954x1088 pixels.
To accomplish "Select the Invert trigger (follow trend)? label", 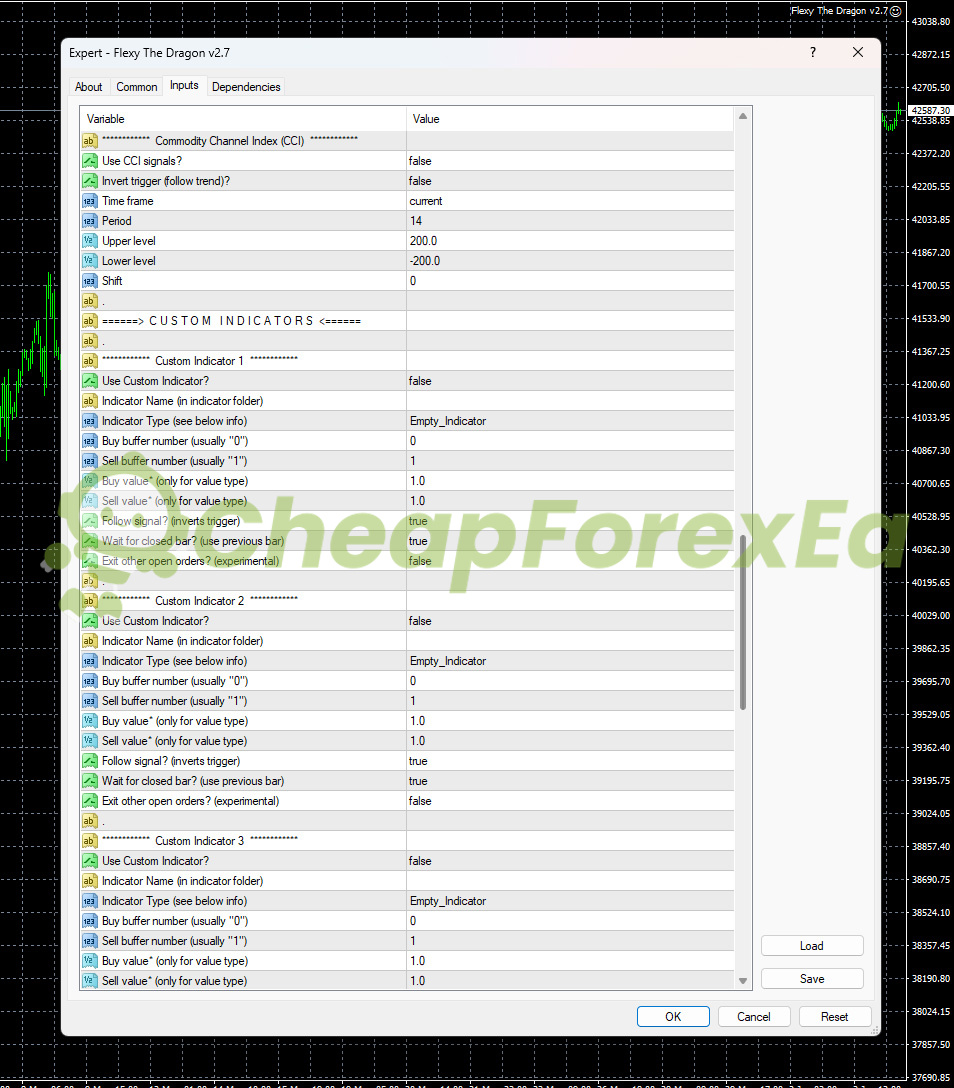I will pos(166,181).
